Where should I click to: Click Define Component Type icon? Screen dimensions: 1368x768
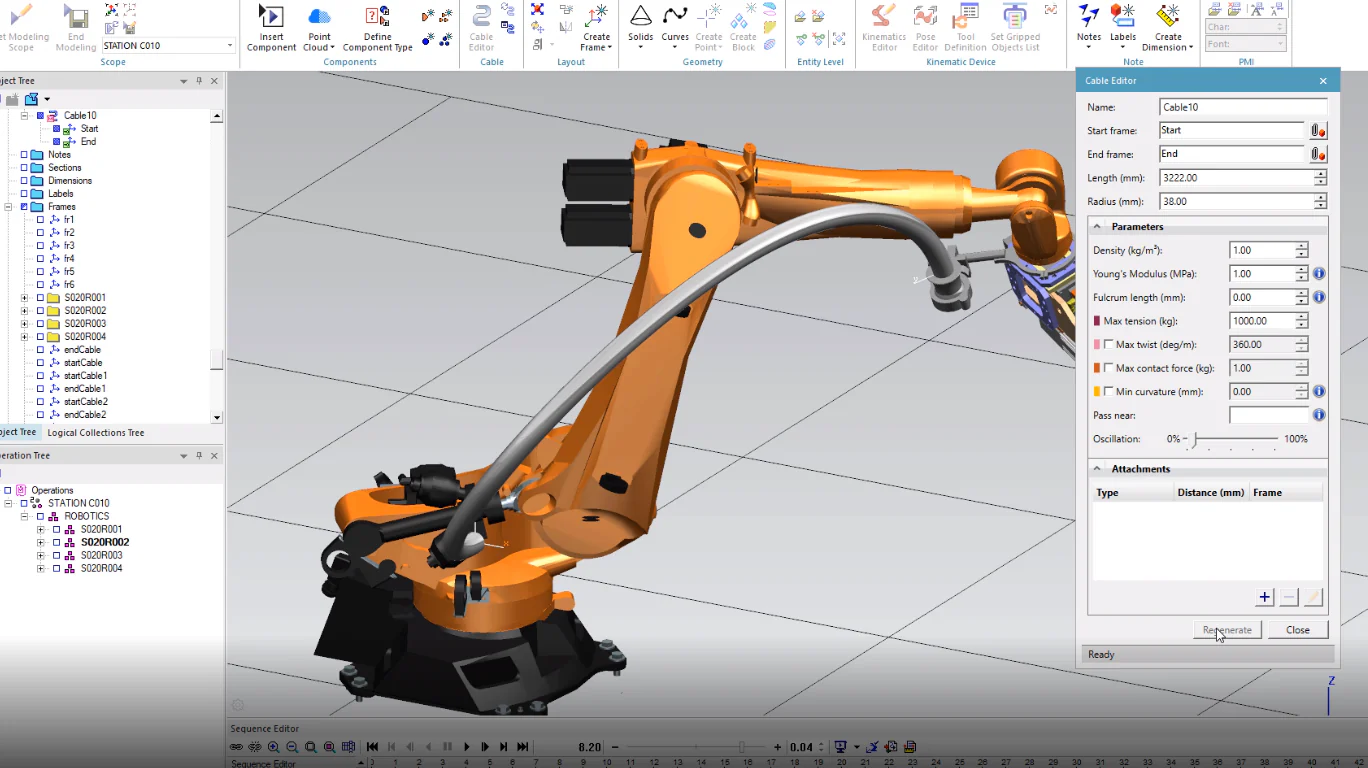coord(377,17)
